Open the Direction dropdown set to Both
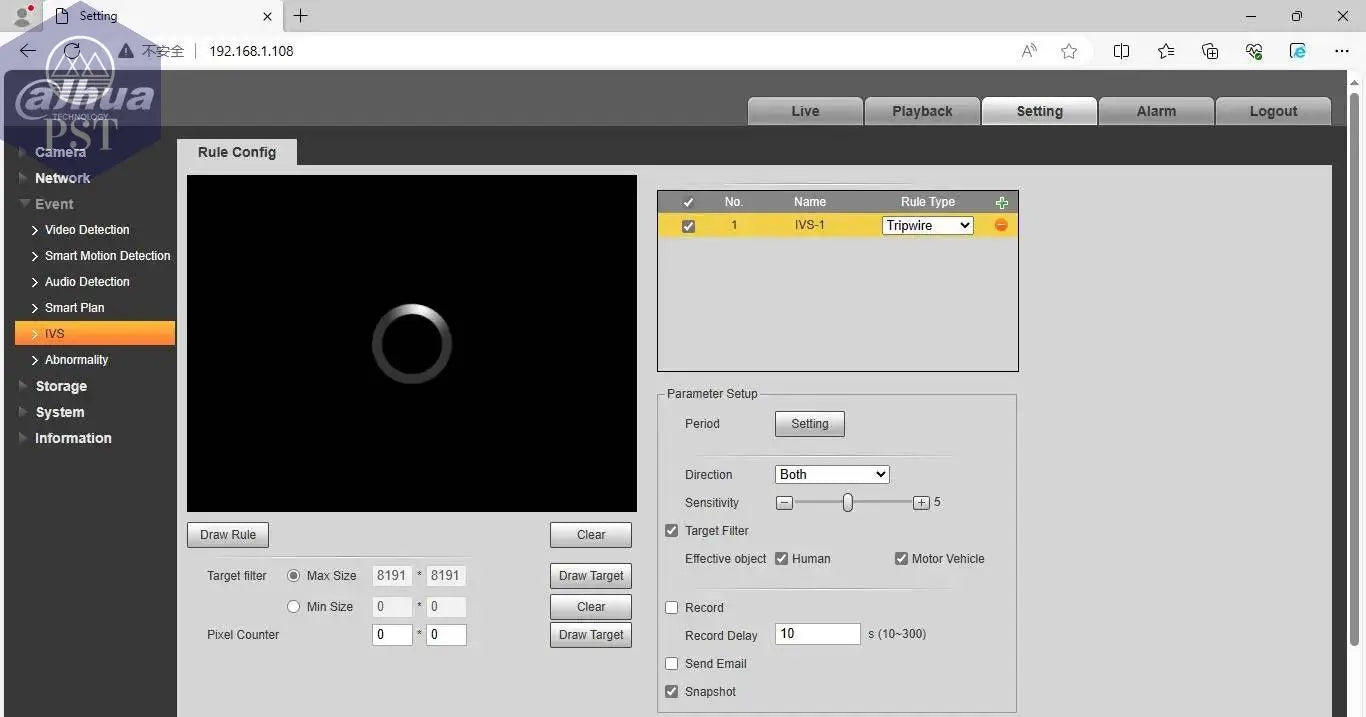The width and height of the screenshot is (1366, 717). (832, 475)
